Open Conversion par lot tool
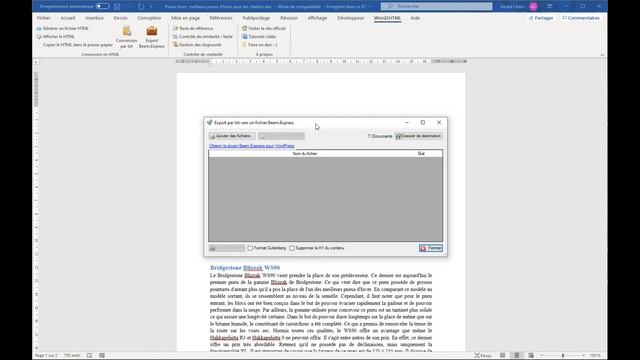Screen dimensions: 640x360 (127, 37)
